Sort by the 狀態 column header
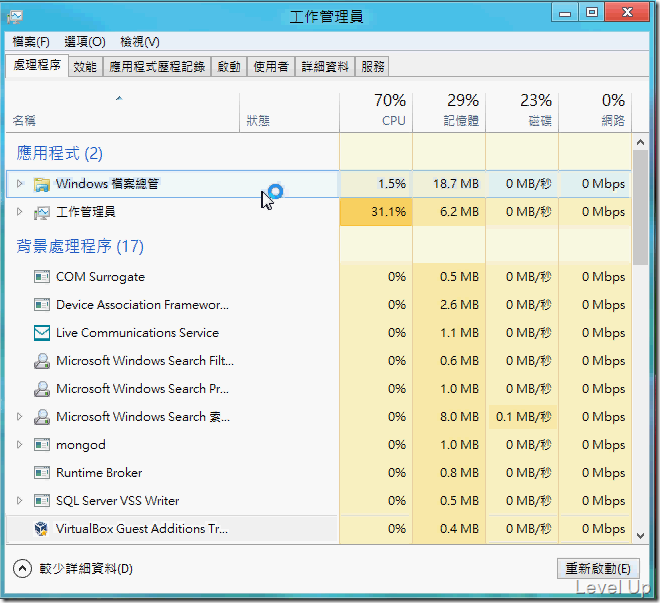 [x=289, y=112]
